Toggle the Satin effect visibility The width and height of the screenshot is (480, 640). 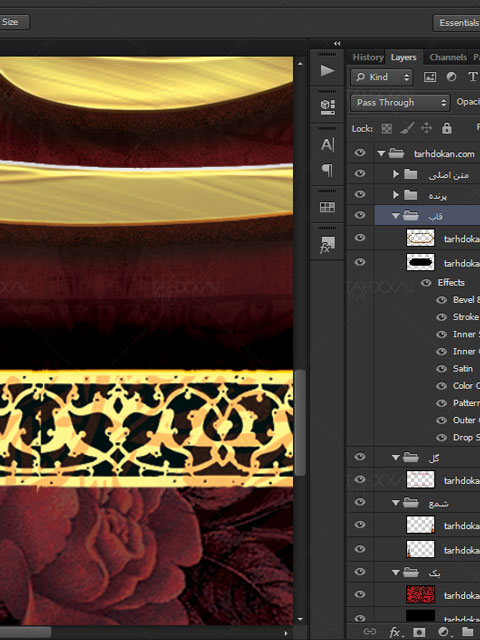click(x=441, y=369)
